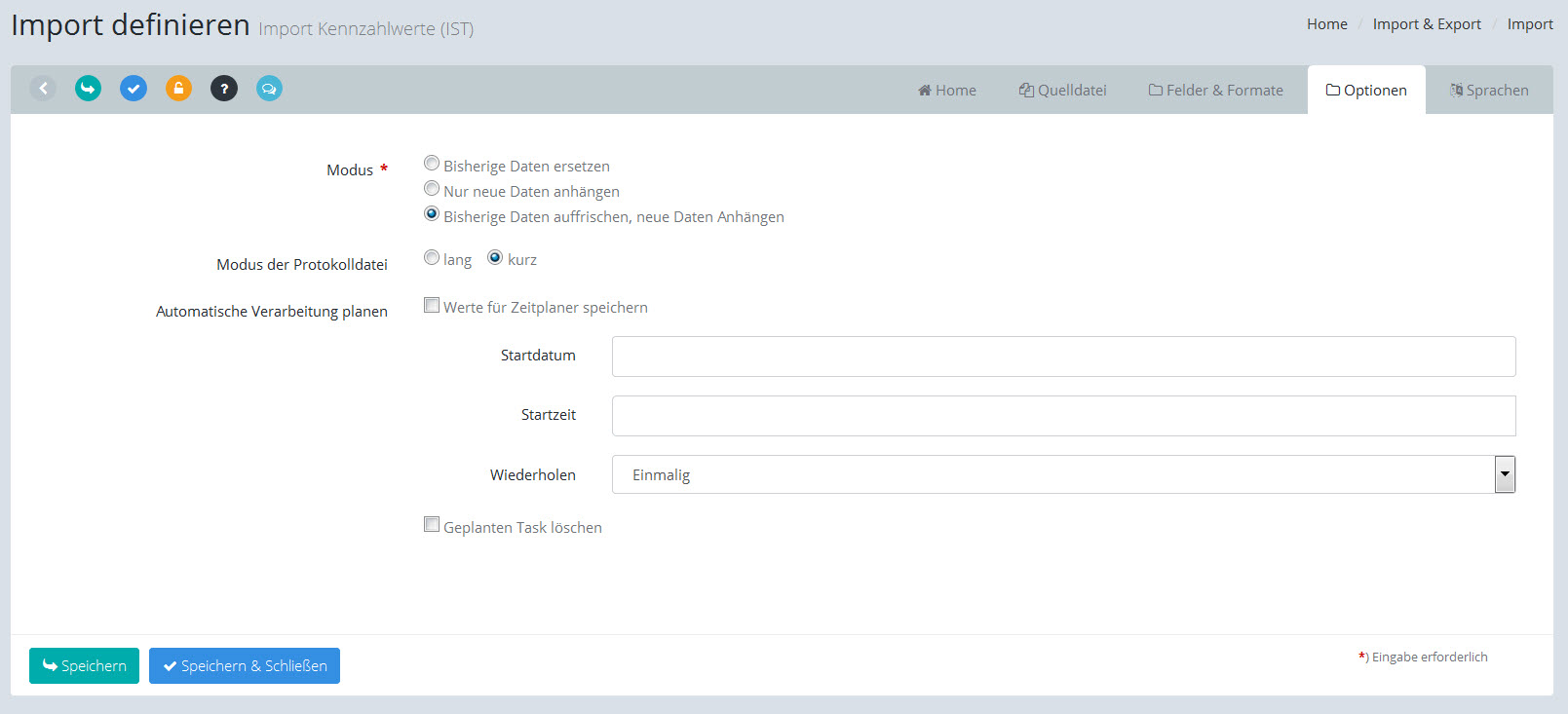
Task: Click the gray back arrow icon
Action: pos(43,89)
